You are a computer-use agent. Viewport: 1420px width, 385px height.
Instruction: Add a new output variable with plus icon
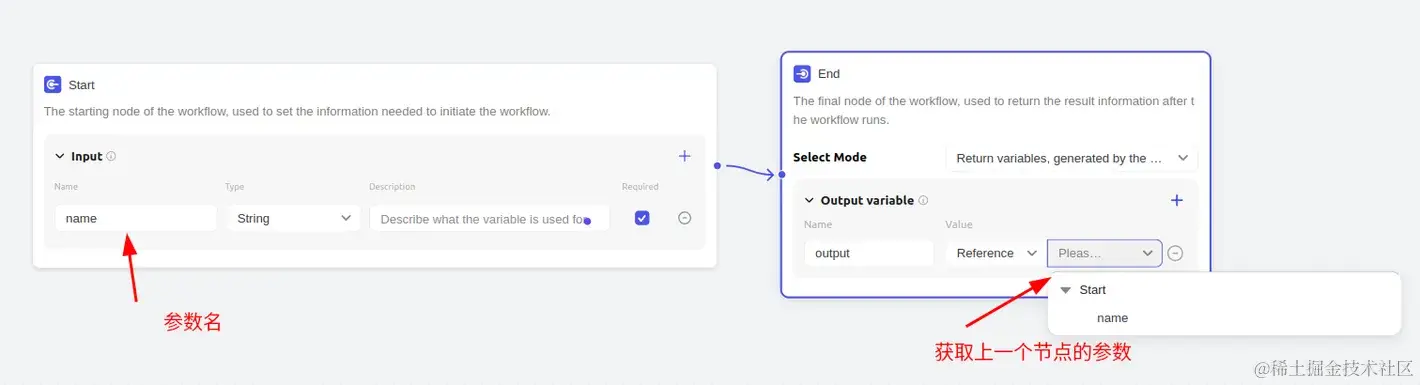(x=1176, y=200)
